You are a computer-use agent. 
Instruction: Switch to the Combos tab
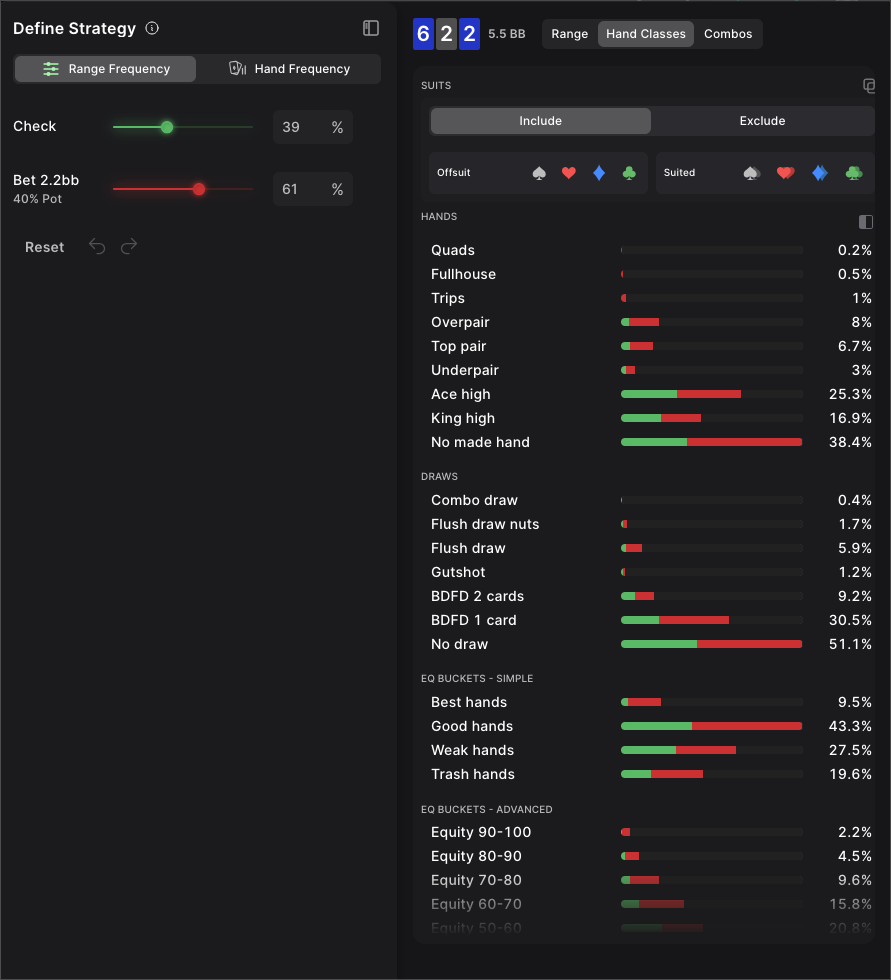coord(728,33)
